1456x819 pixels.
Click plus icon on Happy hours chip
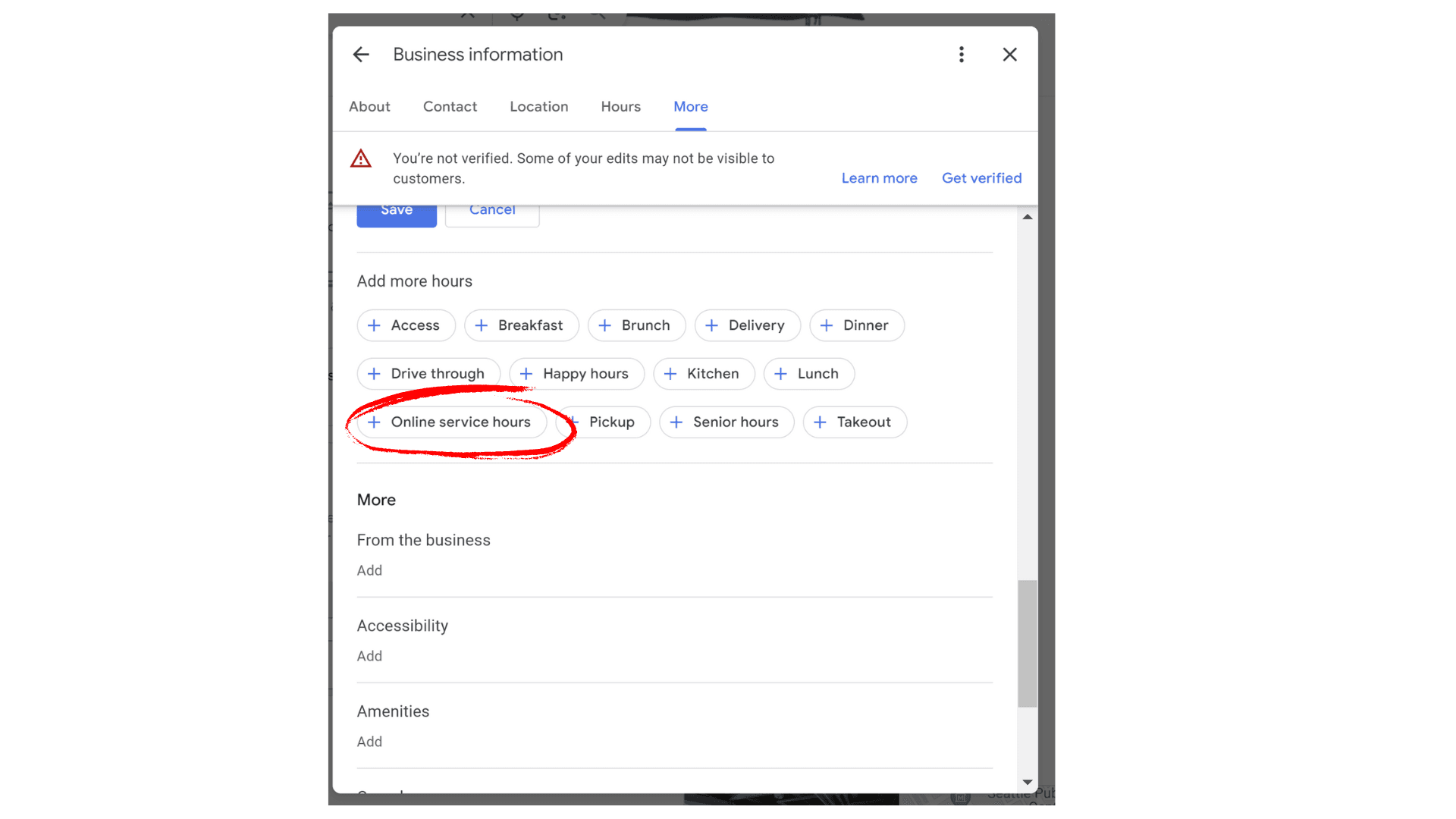[526, 374]
